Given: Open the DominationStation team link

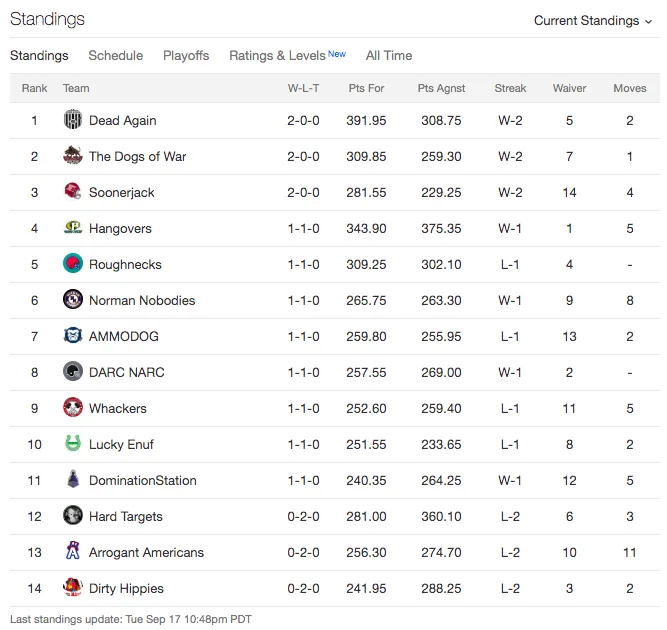Looking at the screenshot, I should tap(143, 480).
